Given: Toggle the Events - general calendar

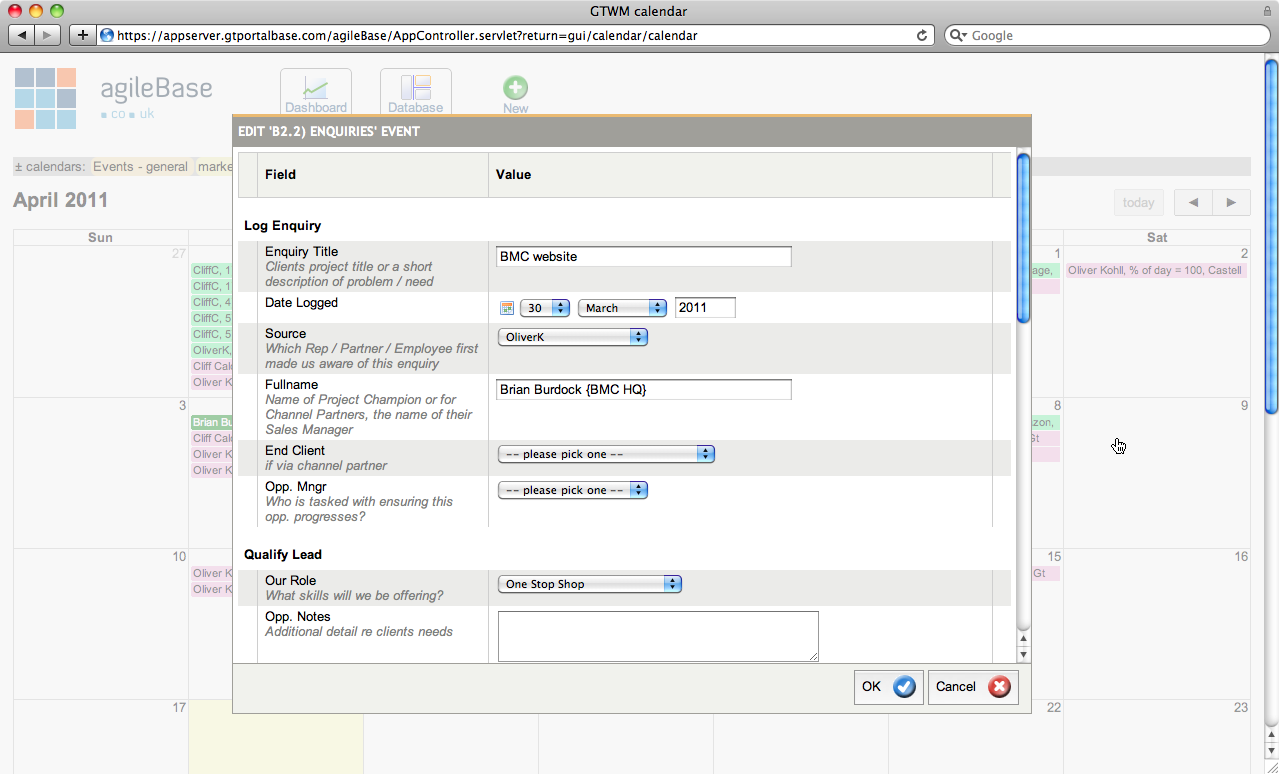Looking at the screenshot, I should (x=140, y=167).
